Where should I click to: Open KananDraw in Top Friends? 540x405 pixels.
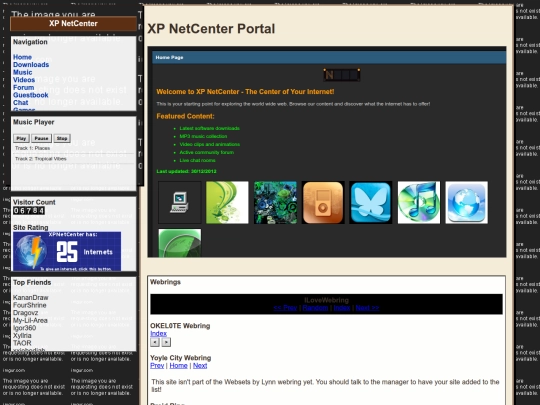[31, 298]
